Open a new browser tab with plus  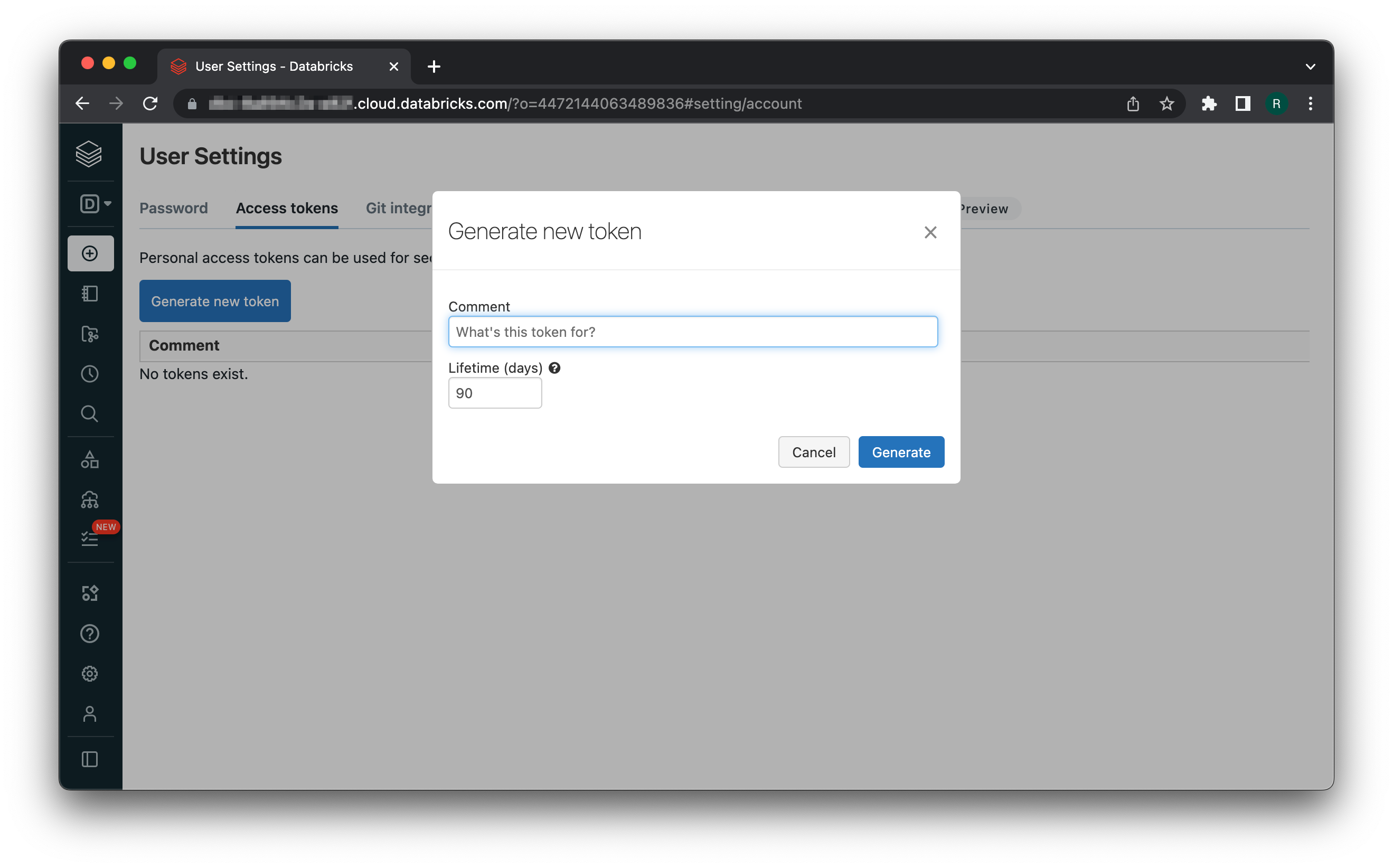434,67
